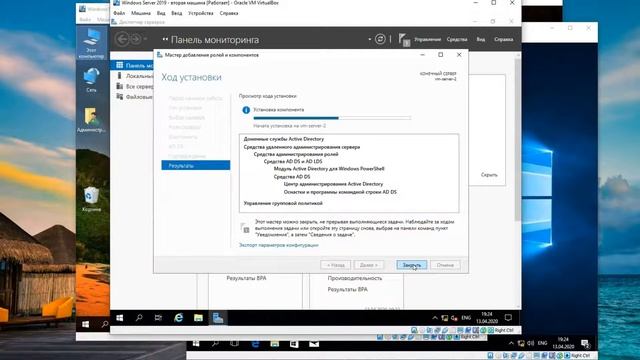This screenshot has width=640, height=360.
Task: Select Результаты step in wizard sidebar
Action: [196, 165]
